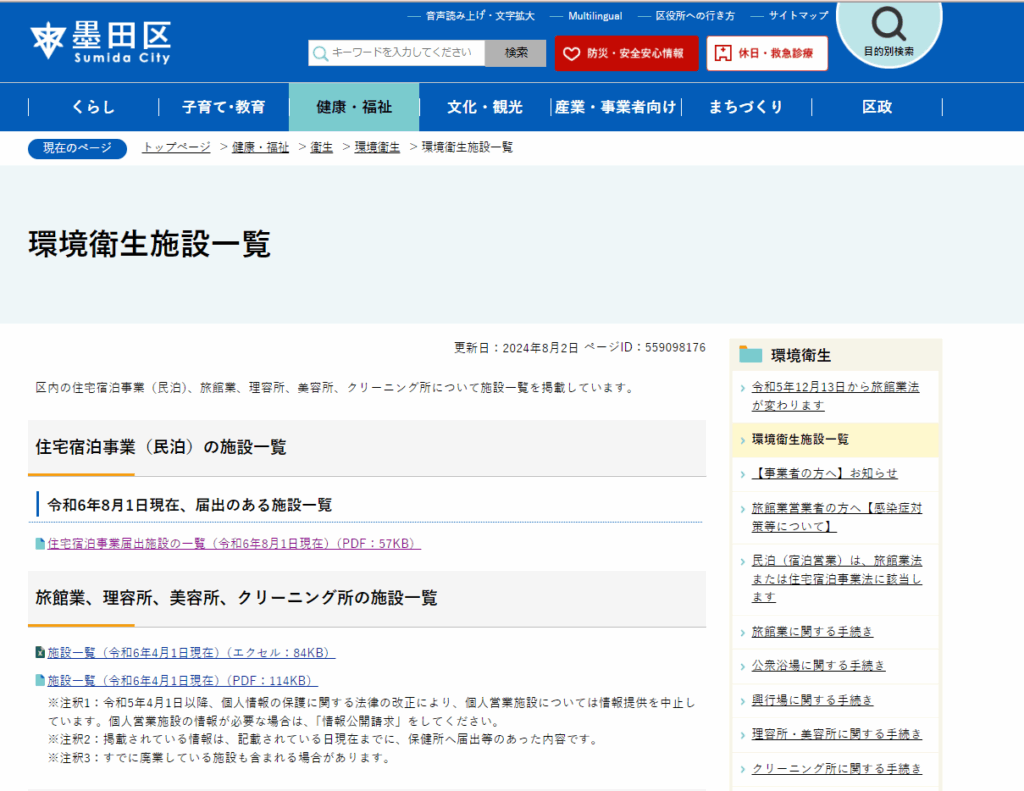The width and height of the screenshot is (1024, 791).
Task: Click the PDF icon for minpaku facility list
Action: pos(40,544)
